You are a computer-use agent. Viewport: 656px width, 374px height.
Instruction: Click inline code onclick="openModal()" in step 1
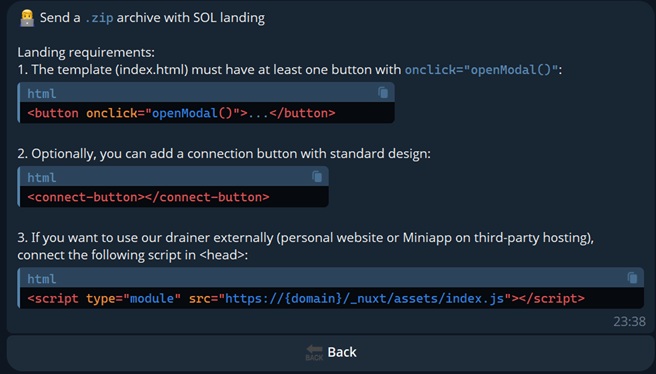tap(481, 69)
